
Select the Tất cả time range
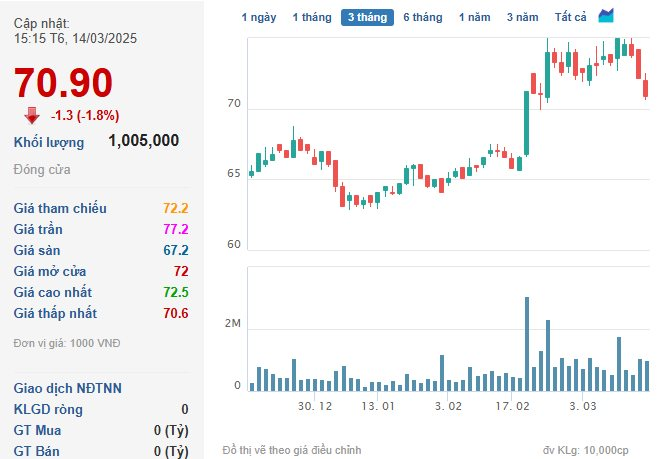click(570, 17)
